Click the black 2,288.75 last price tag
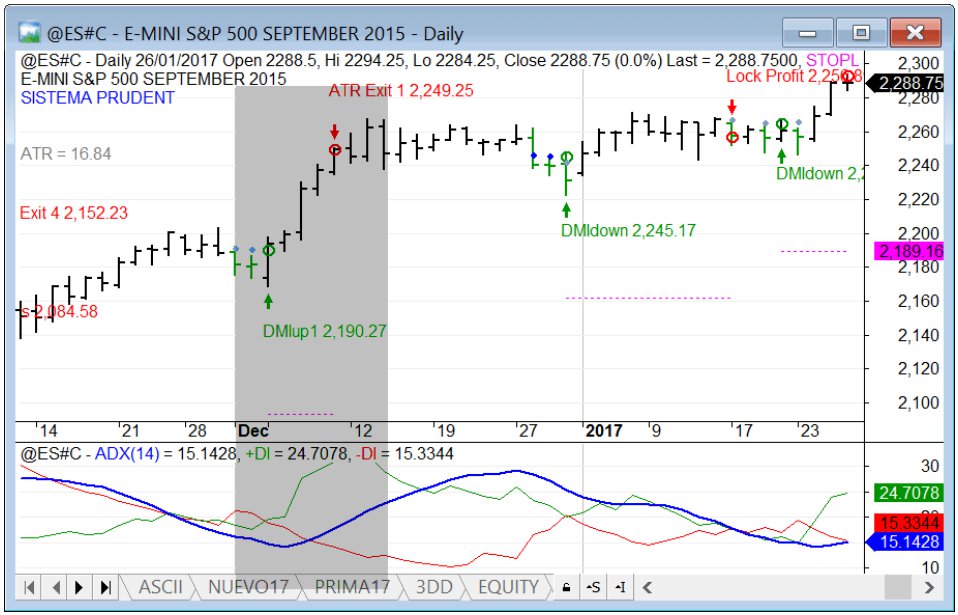 pyautogui.click(x=908, y=84)
